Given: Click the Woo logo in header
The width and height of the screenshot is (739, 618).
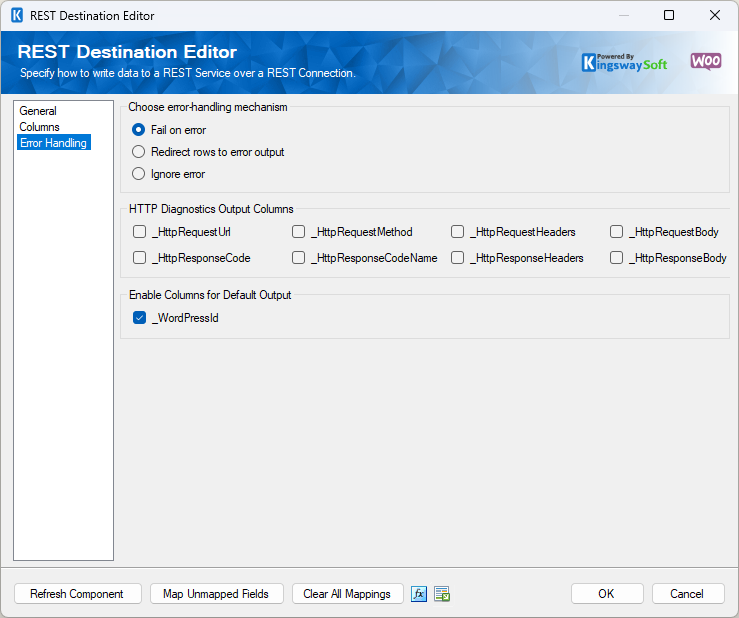Looking at the screenshot, I should [x=706, y=61].
